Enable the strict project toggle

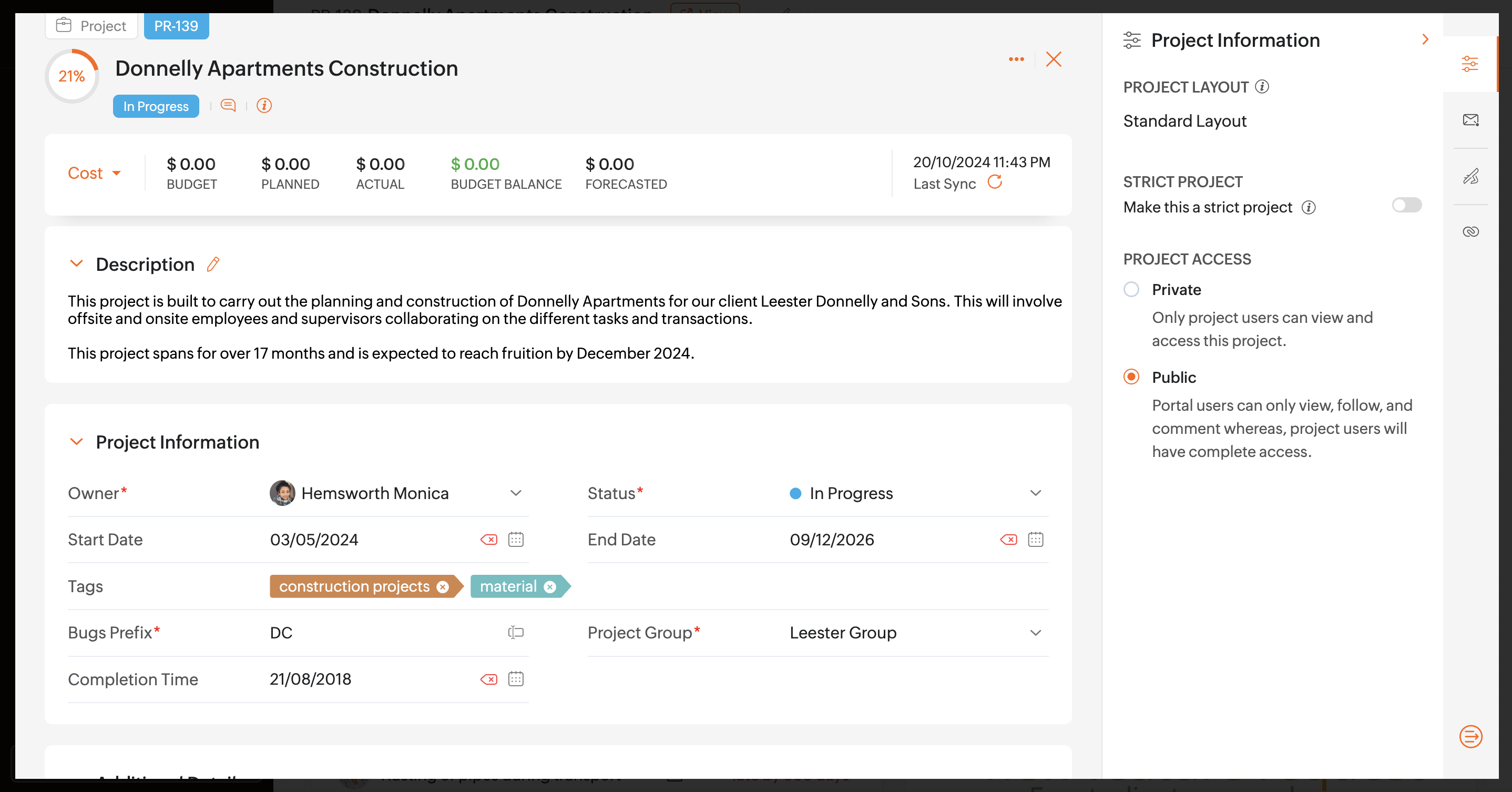(x=1406, y=205)
